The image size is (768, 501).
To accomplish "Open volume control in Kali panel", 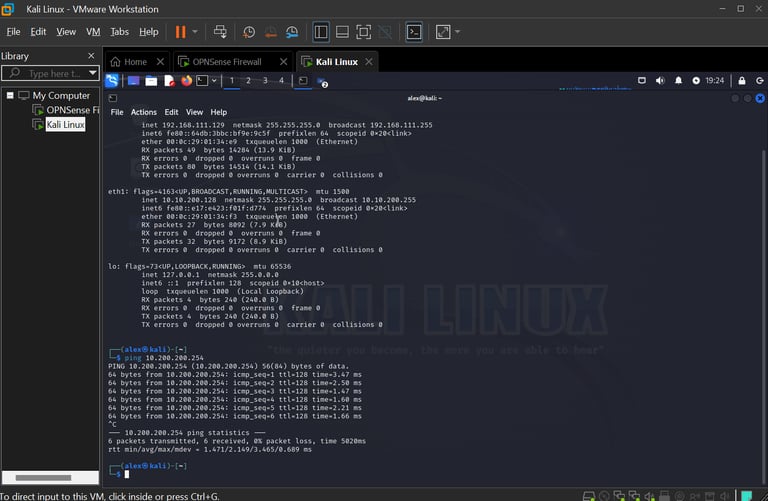I will coord(660,80).
